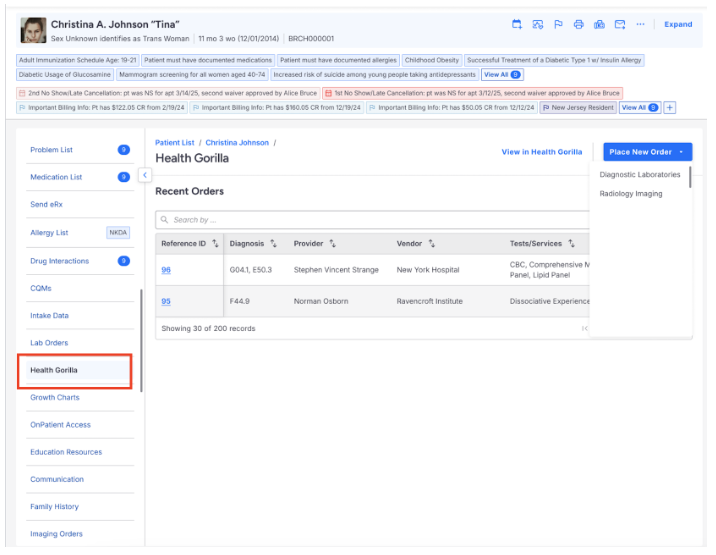Screen dimensions: 716x555
Task: Click billing info flag with $160.05 CR
Action: click(x=277, y=107)
